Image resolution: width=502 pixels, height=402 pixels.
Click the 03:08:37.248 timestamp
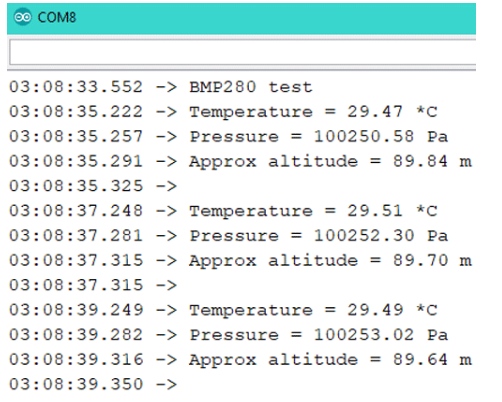click(76, 211)
